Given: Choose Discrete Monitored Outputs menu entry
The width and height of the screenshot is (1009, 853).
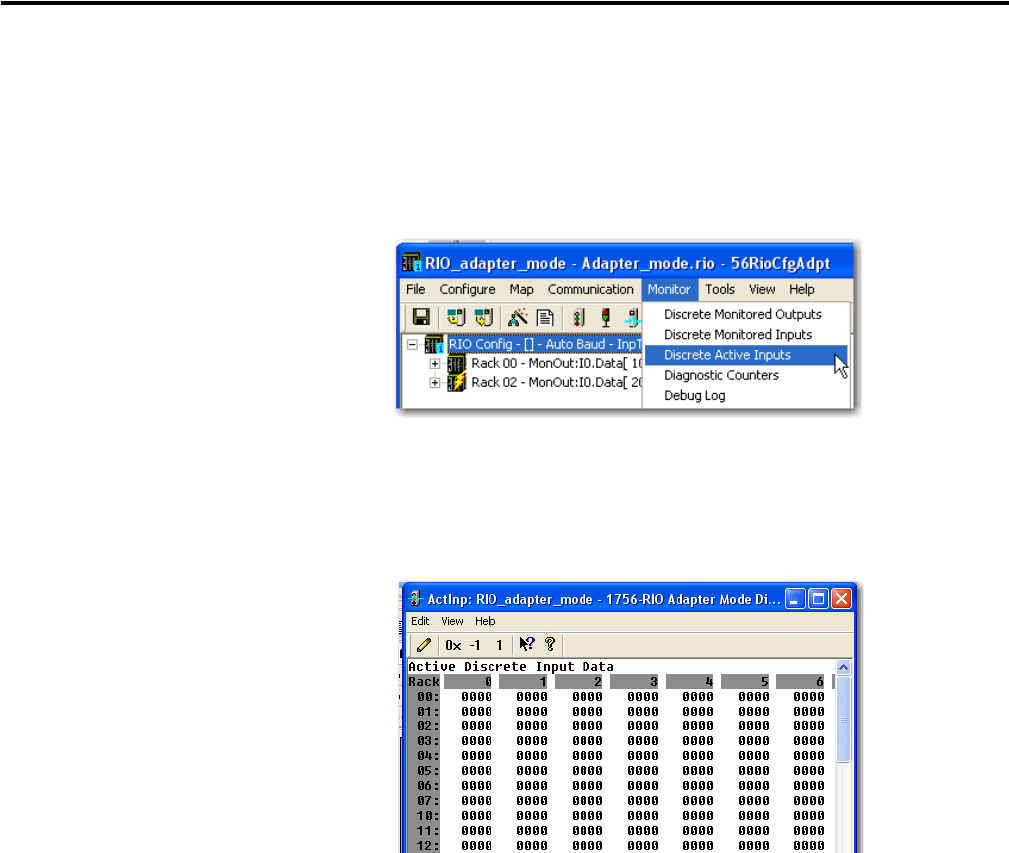Looking at the screenshot, I should pos(746,315).
